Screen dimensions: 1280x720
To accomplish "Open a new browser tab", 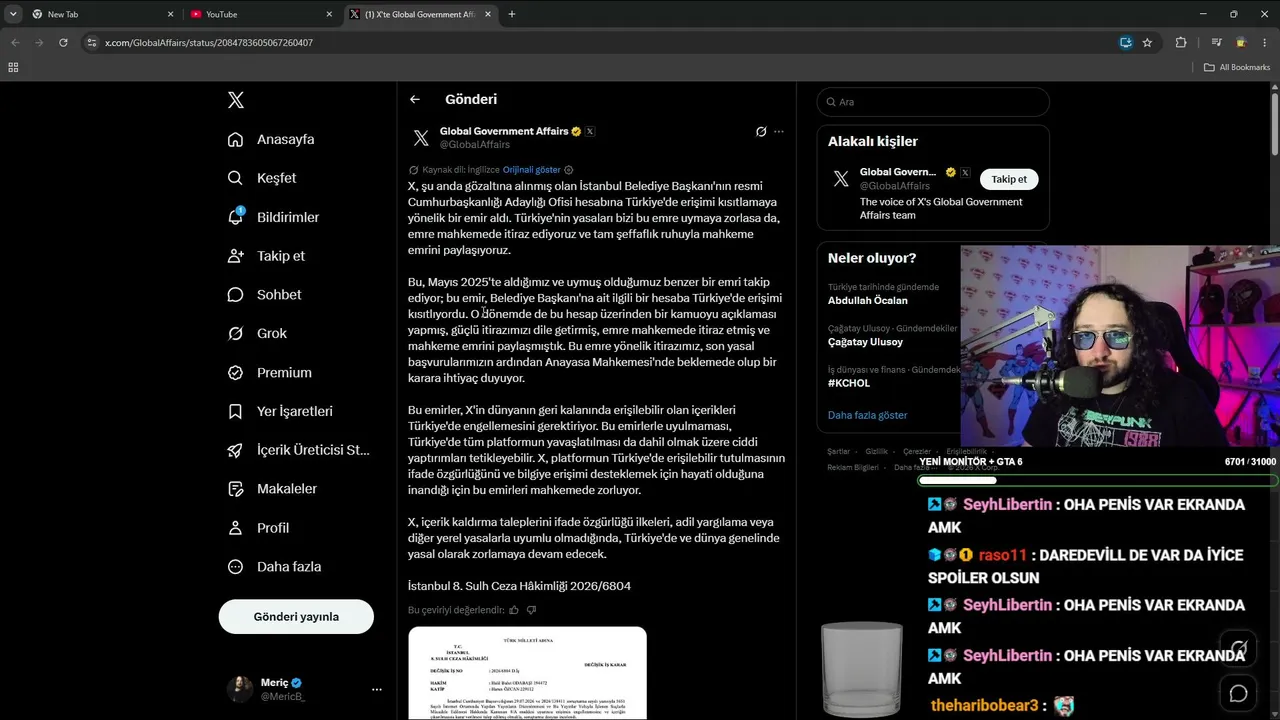I will pos(512,14).
